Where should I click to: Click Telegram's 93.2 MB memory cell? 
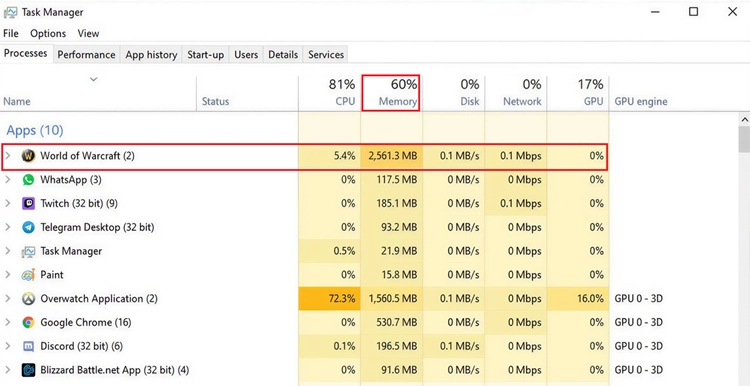click(391, 227)
